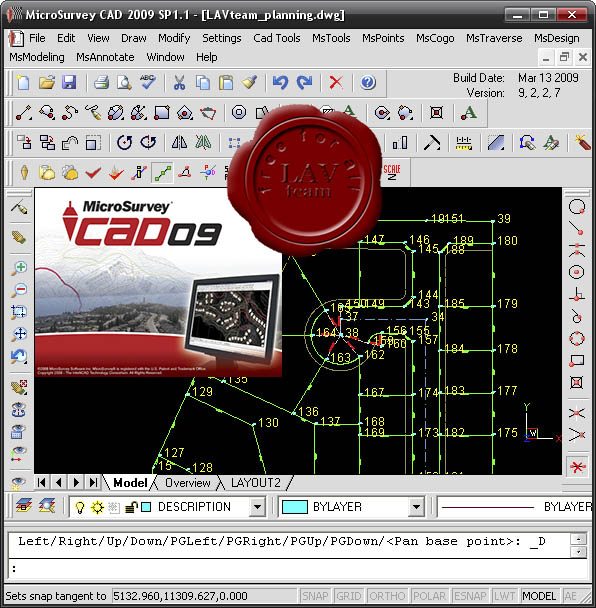Open the Cad Tools menu
The width and height of the screenshot is (596, 608).
pyautogui.click(x=276, y=38)
